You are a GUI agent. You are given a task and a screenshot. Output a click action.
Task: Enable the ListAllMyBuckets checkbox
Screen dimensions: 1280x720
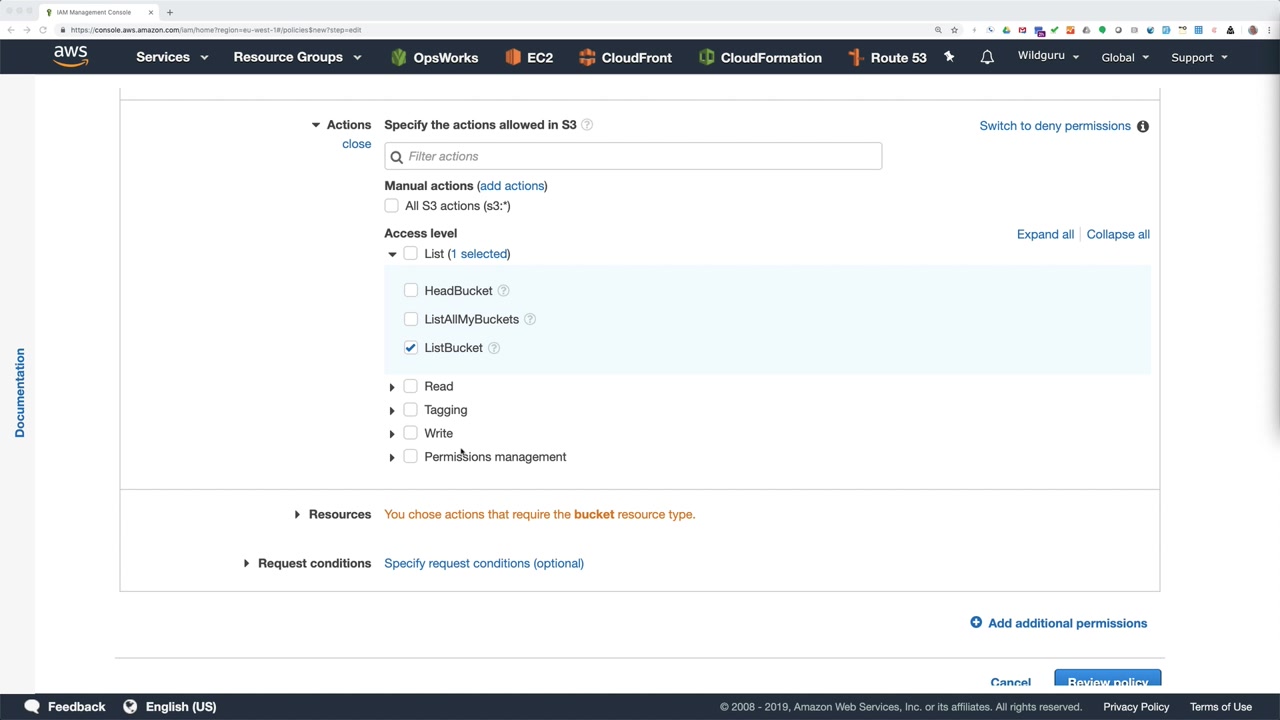point(411,319)
